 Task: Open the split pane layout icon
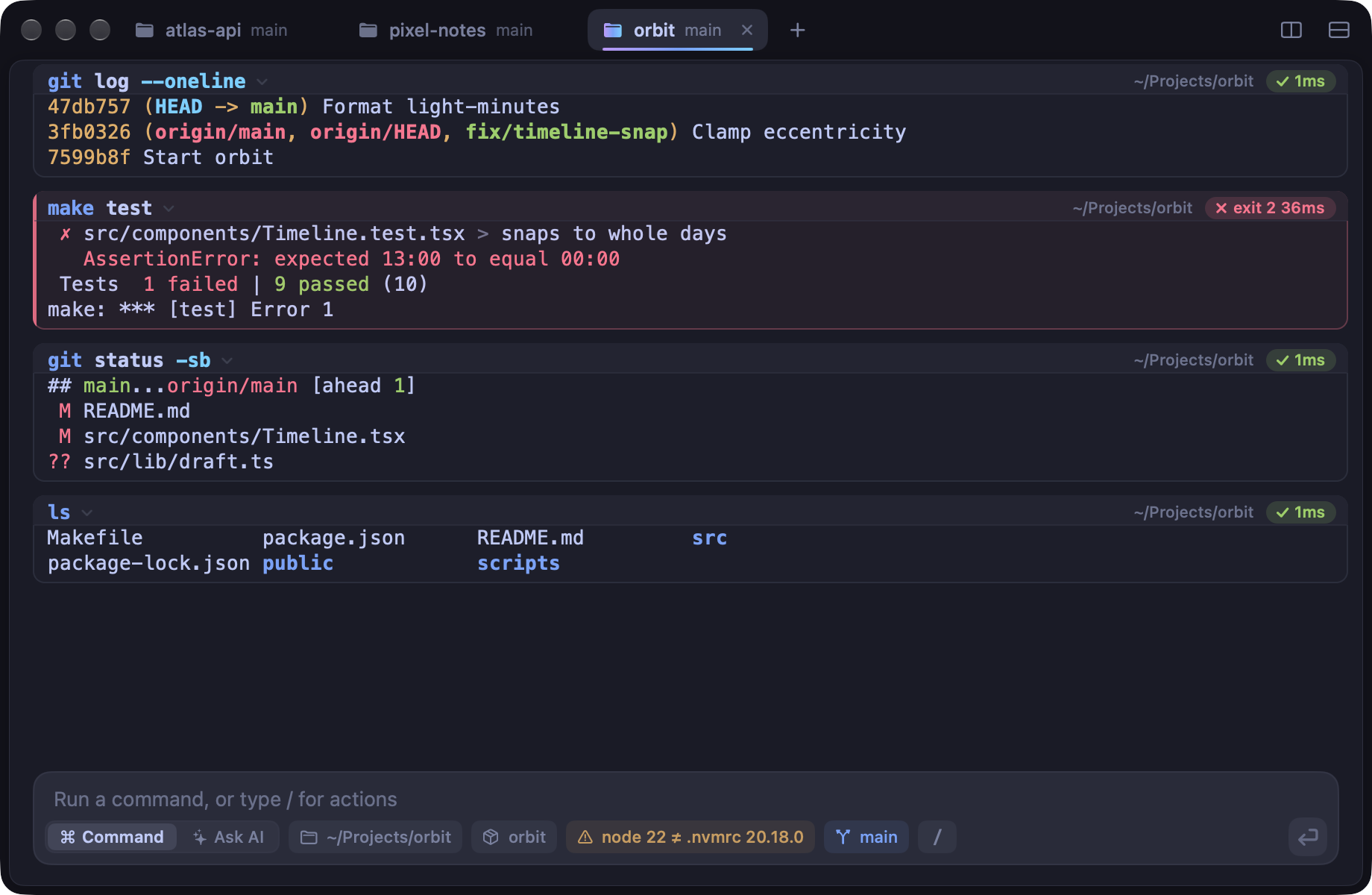pyautogui.click(x=1291, y=30)
